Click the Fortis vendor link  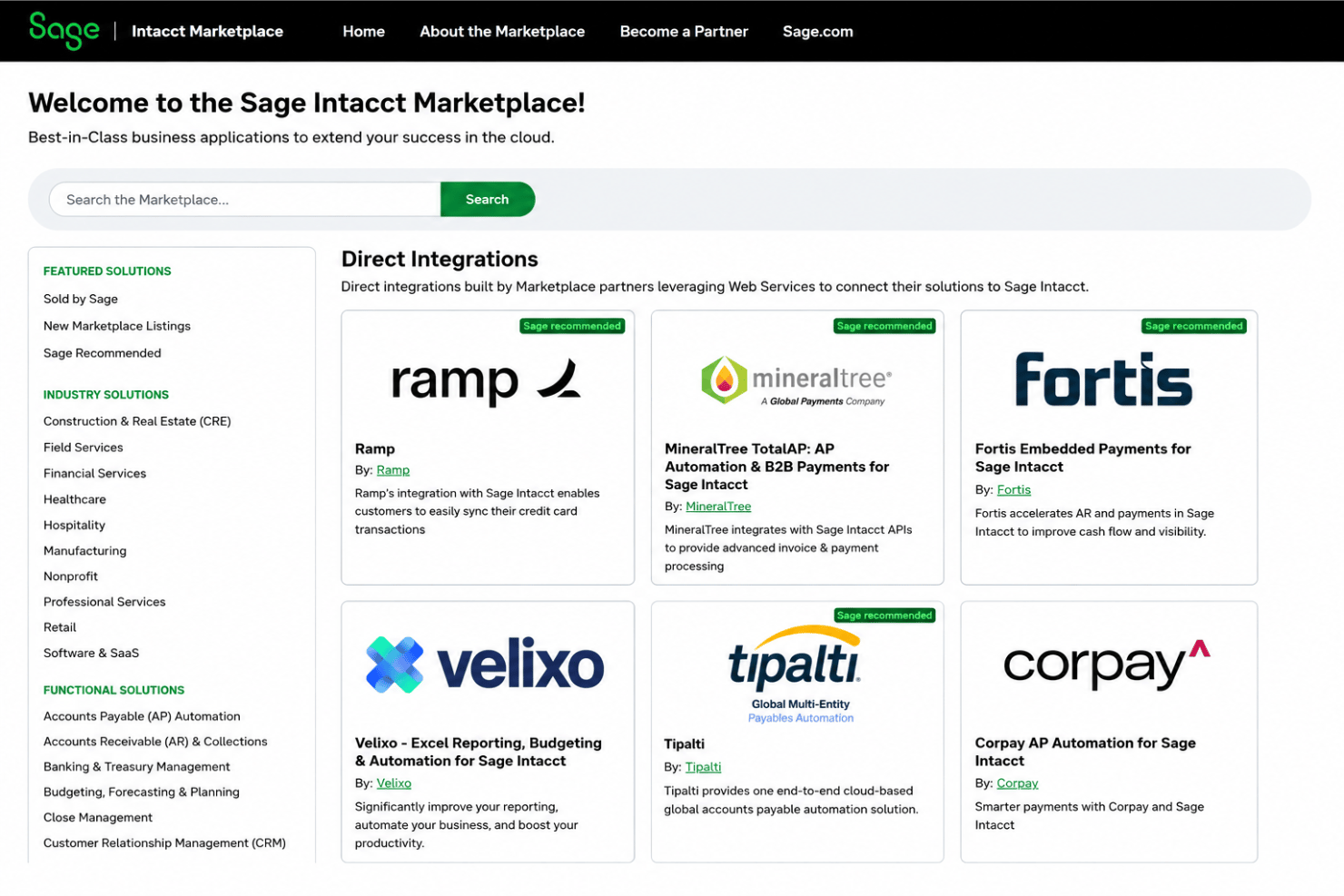pyautogui.click(x=1013, y=490)
